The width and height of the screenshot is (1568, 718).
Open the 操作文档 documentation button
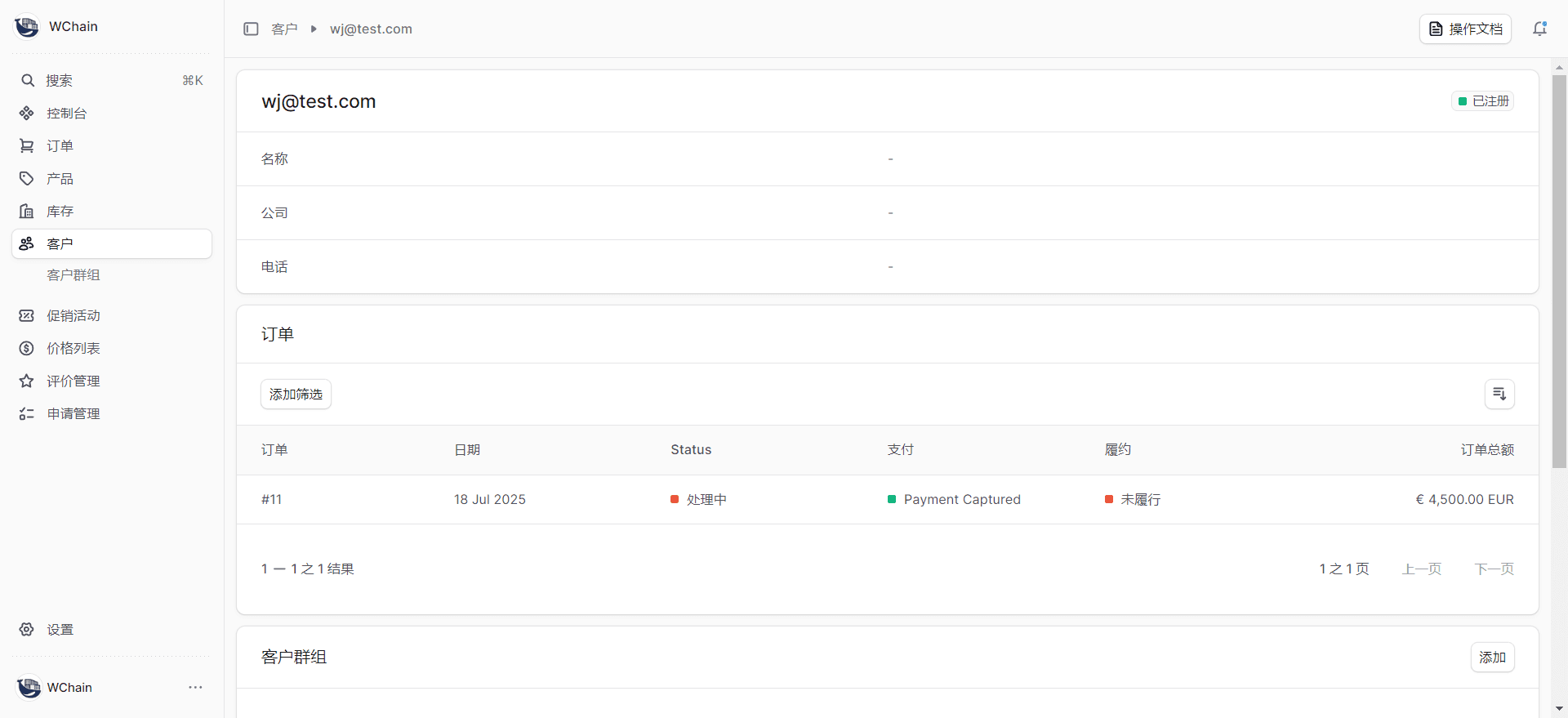(1465, 29)
